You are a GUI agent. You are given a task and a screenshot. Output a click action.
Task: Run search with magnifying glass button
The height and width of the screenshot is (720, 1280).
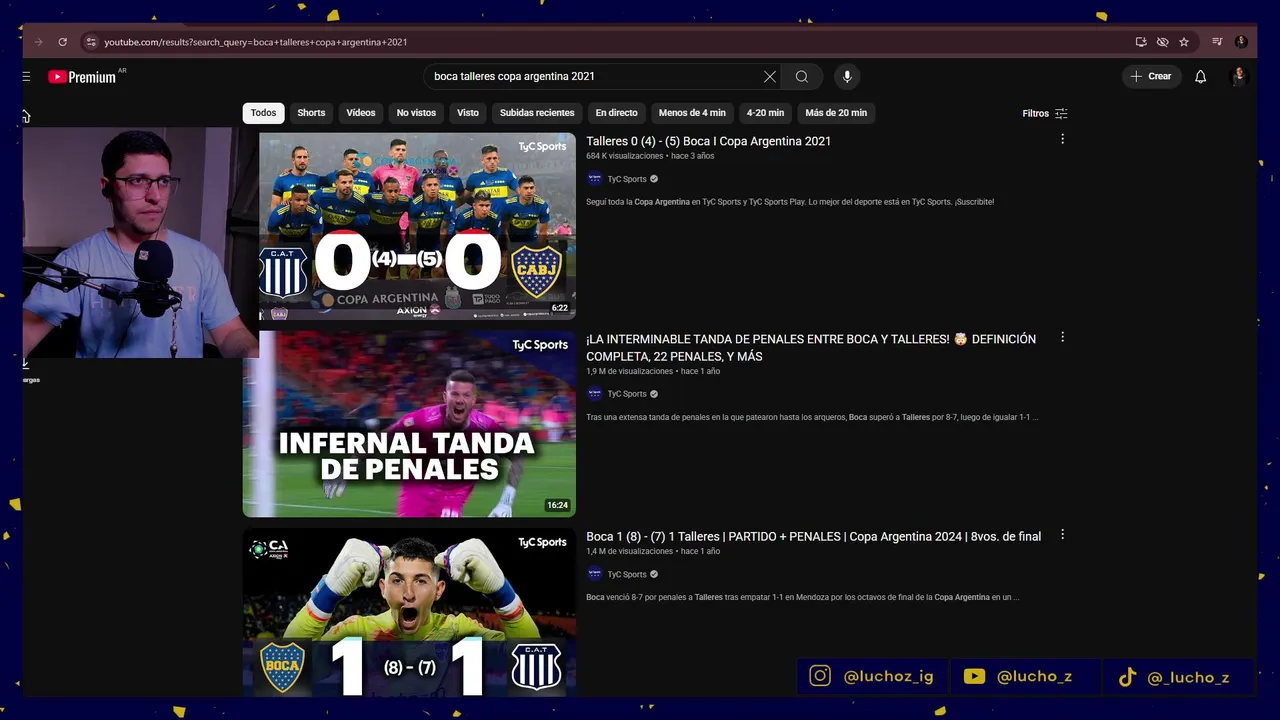coord(802,76)
